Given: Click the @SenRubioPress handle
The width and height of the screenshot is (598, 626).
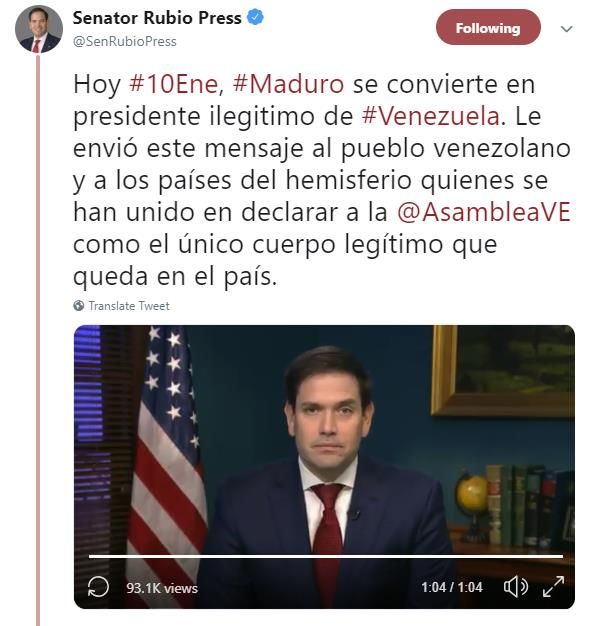Looking at the screenshot, I should pos(125,42).
